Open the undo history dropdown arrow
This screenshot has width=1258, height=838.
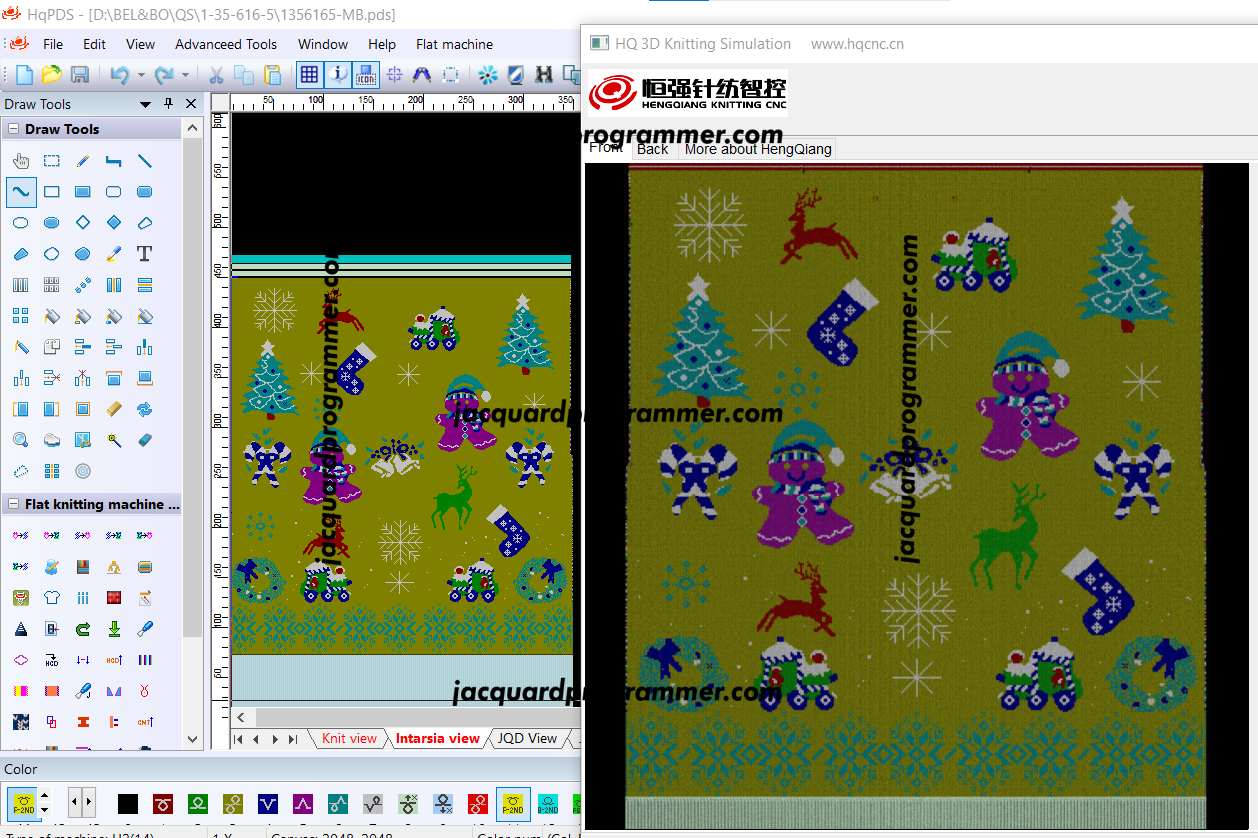[x=141, y=75]
